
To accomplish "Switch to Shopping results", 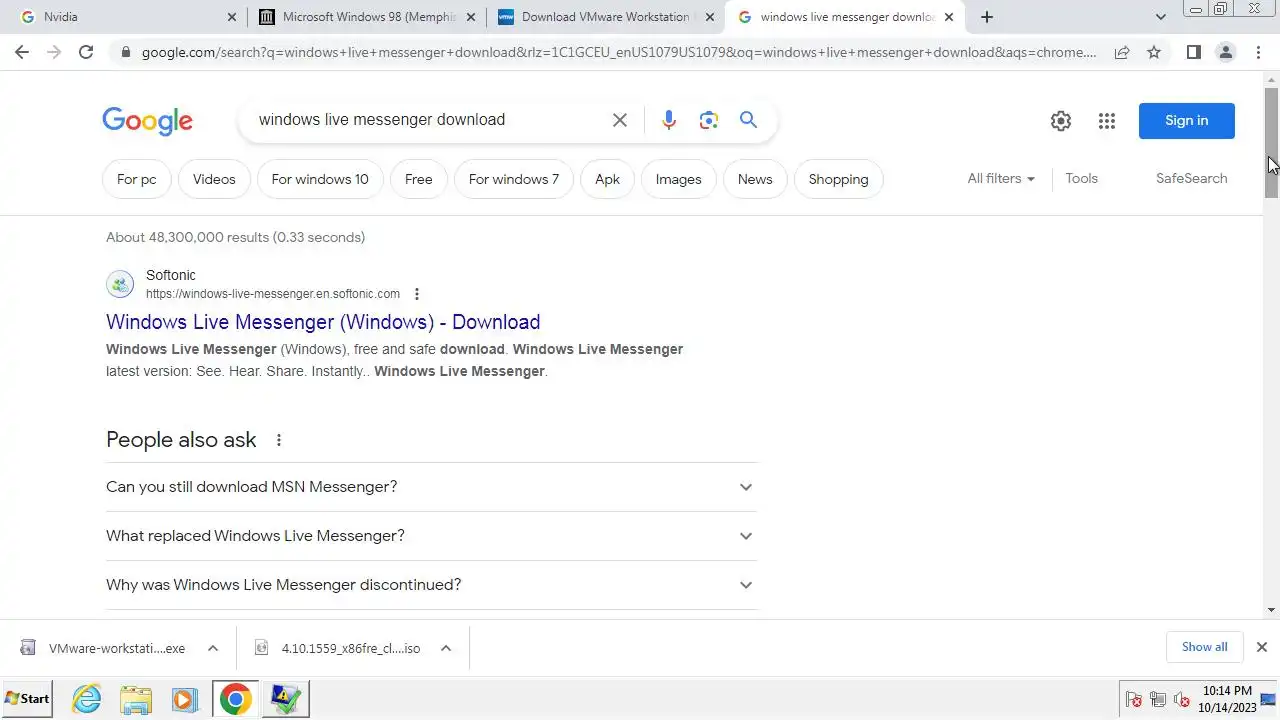I will click(838, 179).
